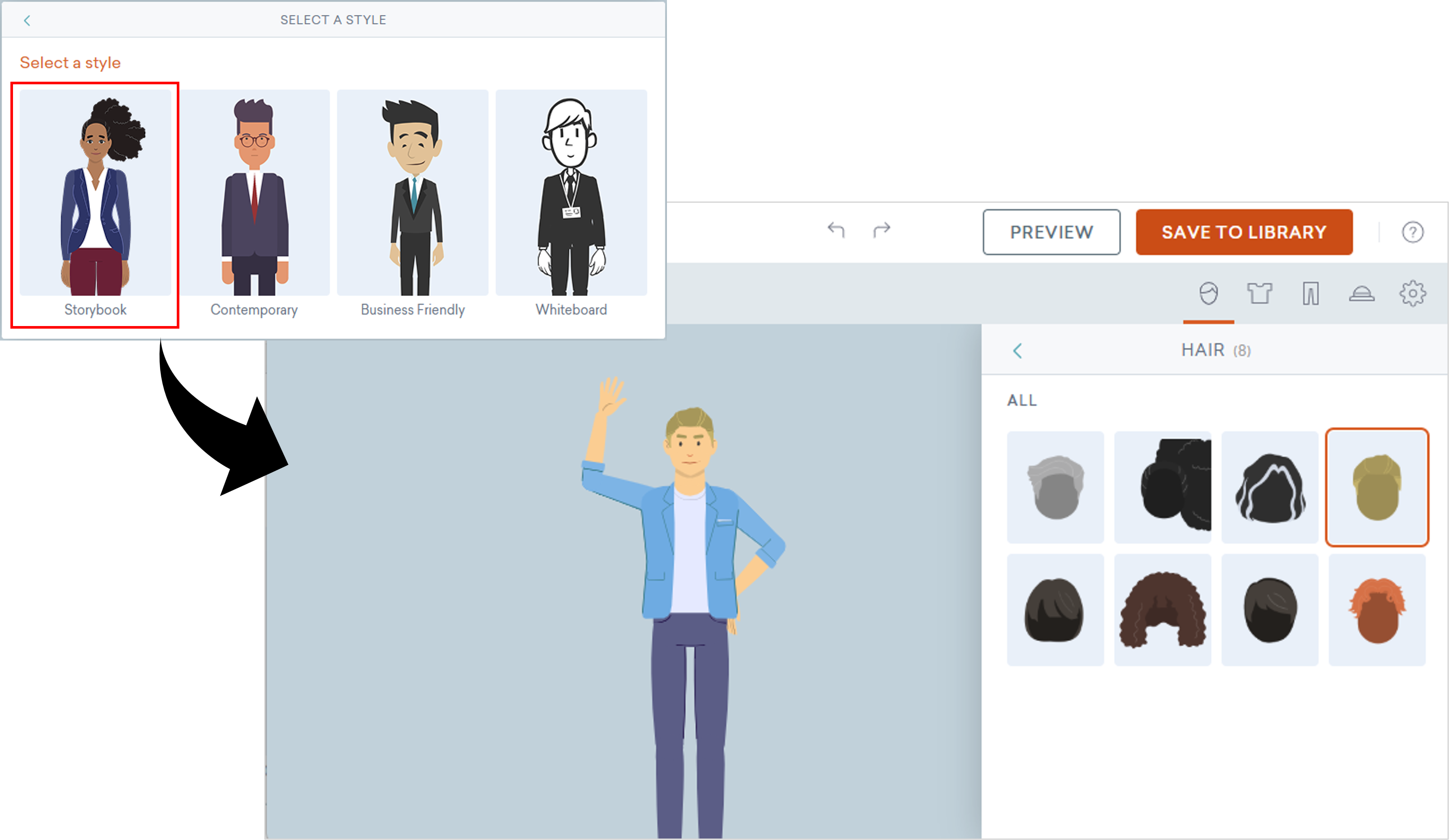Click the PREVIEW button

click(x=1051, y=232)
